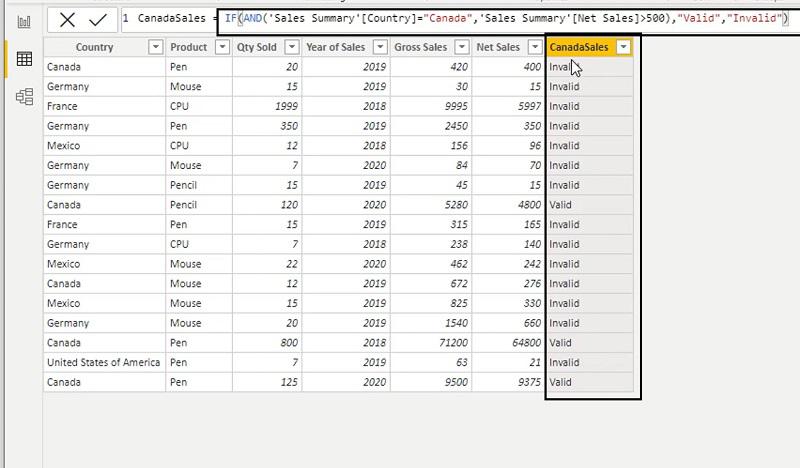Open Year of Sales filter dropdown
Screen dimensions: 800x468
pyautogui.click(x=380, y=47)
